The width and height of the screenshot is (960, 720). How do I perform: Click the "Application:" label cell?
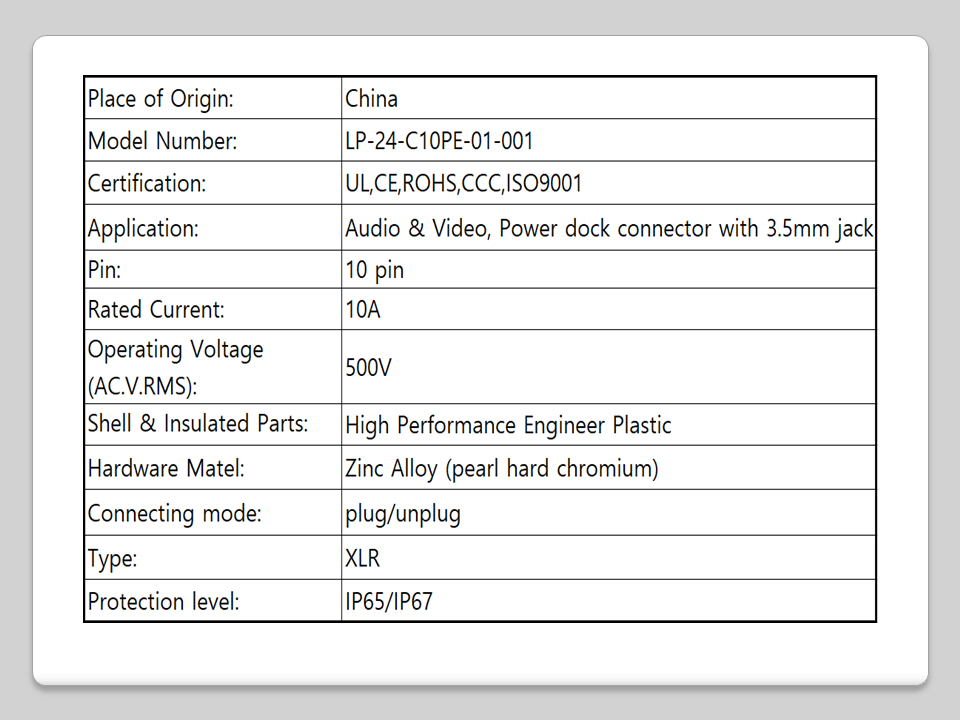(x=144, y=228)
